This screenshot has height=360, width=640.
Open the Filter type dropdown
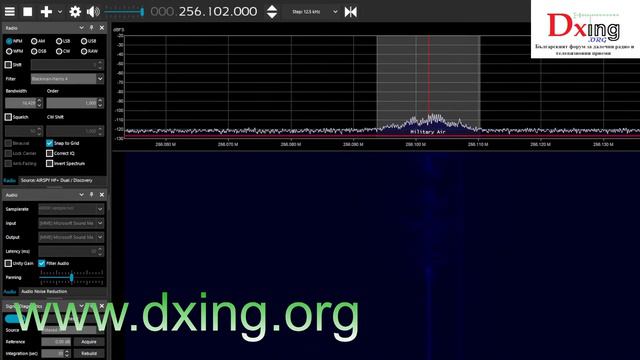pyautogui.click(x=67, y=78)
